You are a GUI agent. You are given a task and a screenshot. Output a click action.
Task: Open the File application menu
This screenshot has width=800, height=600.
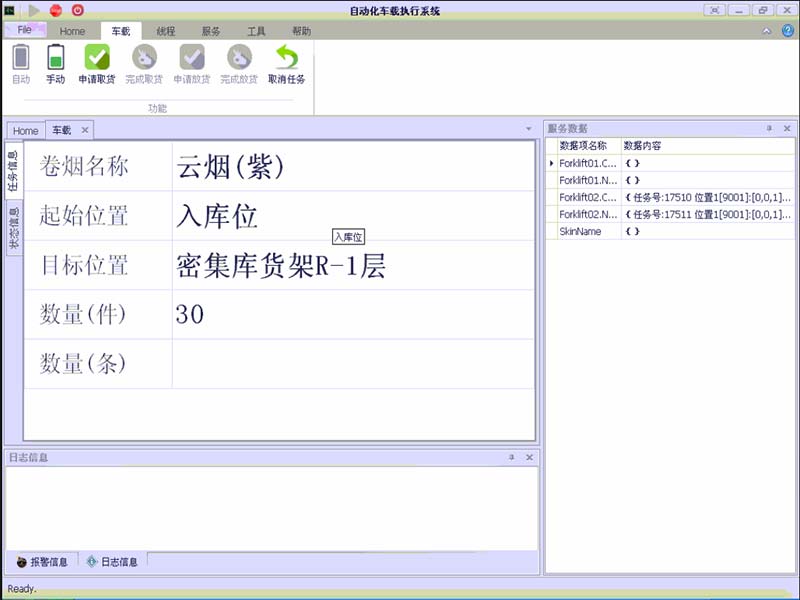(25, 31)
